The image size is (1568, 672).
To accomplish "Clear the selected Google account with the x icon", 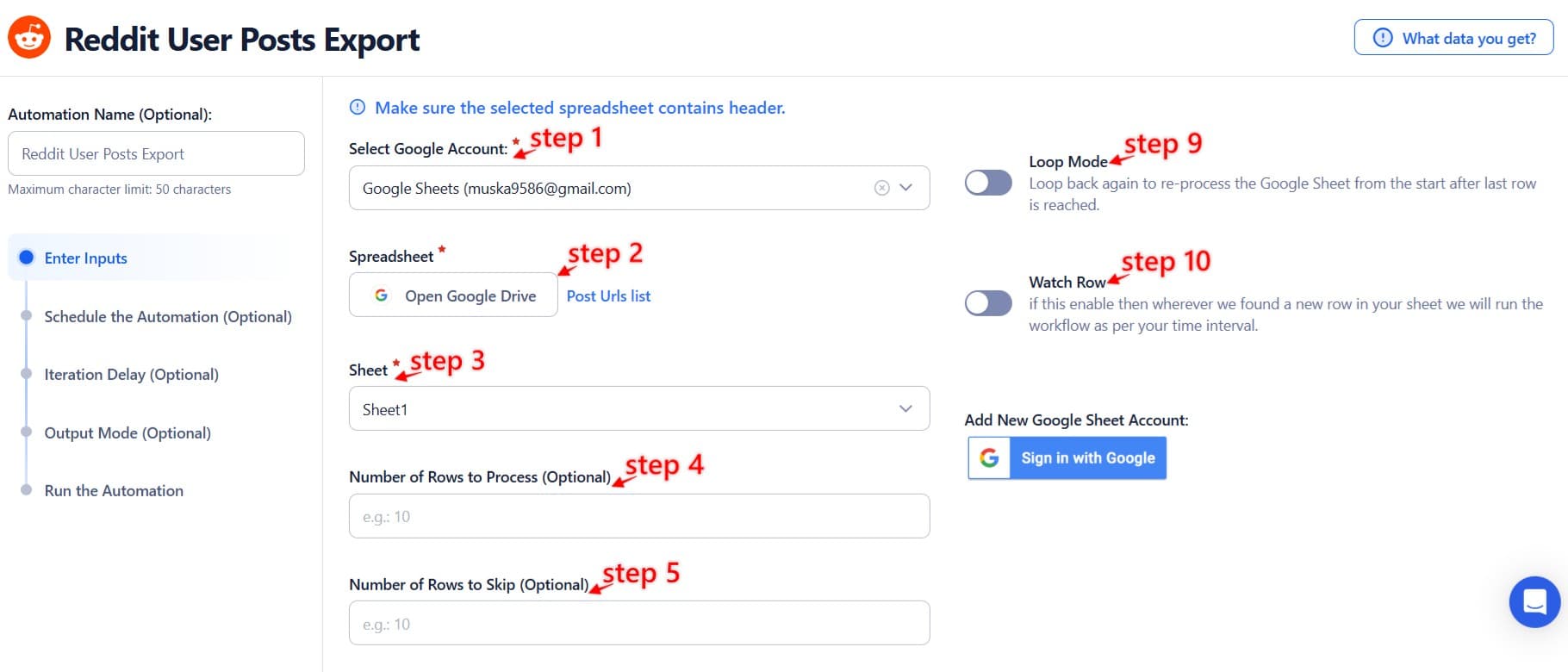I will pyautogui.click(x=880, y=187).
